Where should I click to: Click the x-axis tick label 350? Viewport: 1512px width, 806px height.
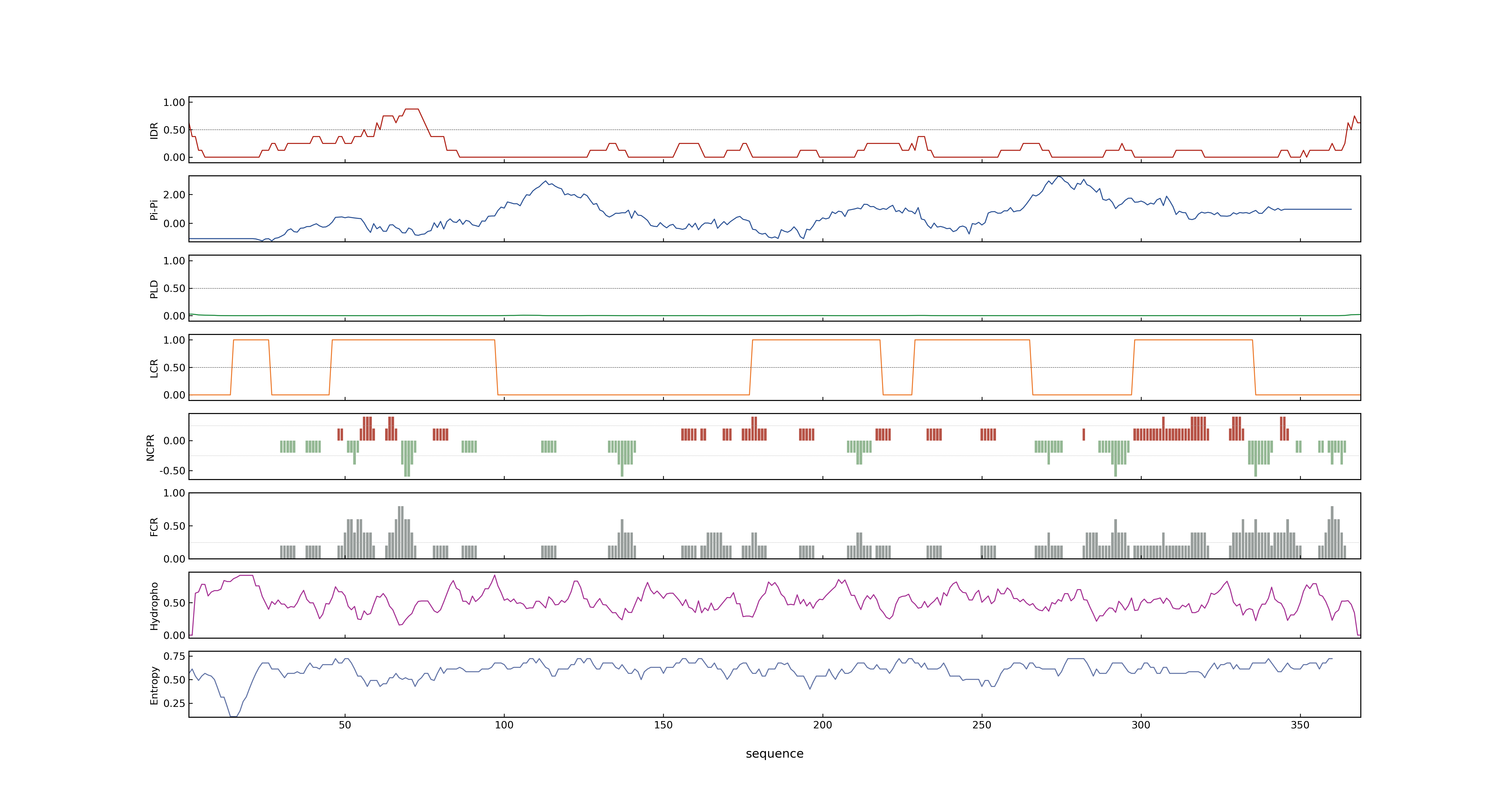[x=1300, y=725]
